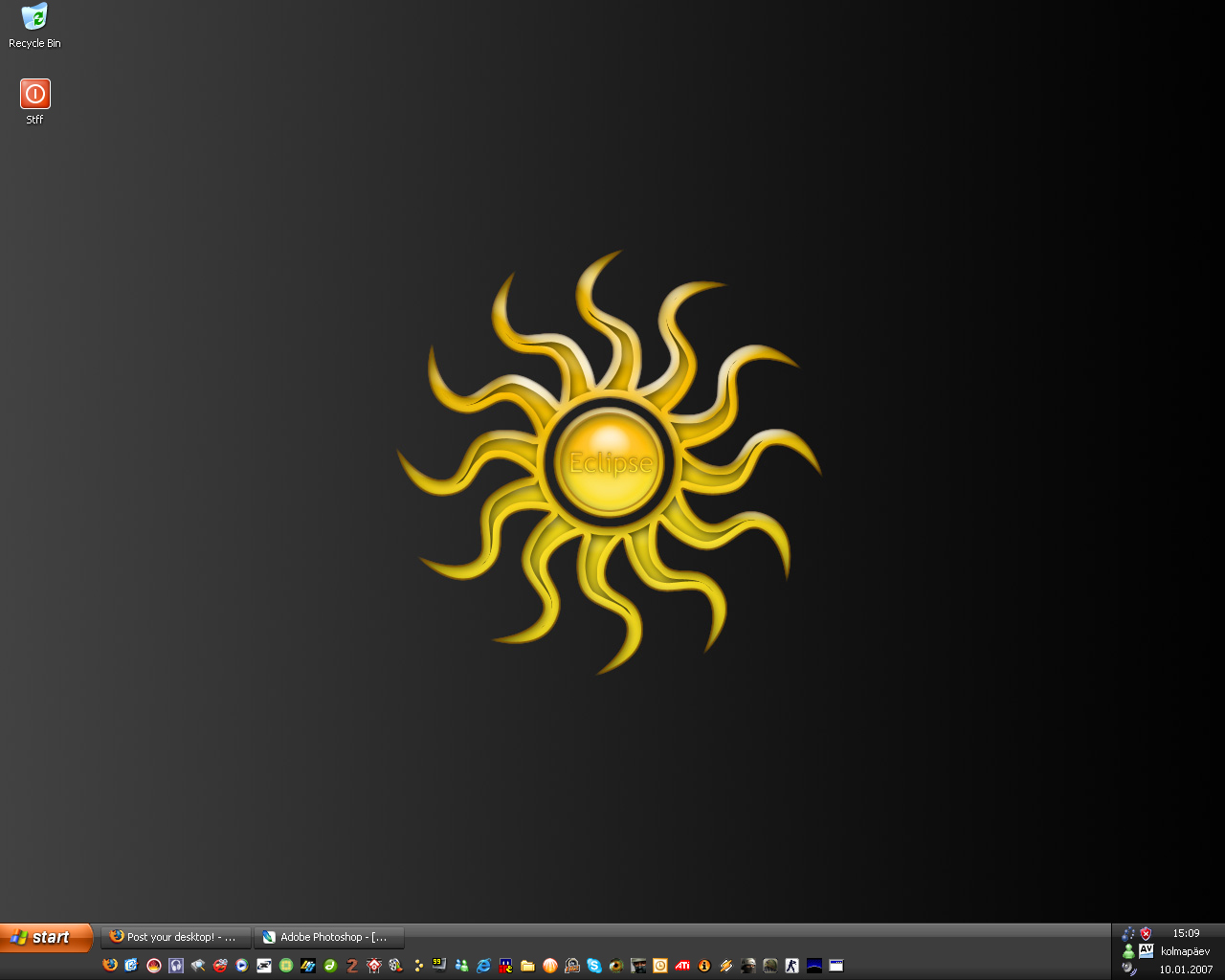
Task: Open the white window icon in Quick Launch
Action: (x=836, y=966)
